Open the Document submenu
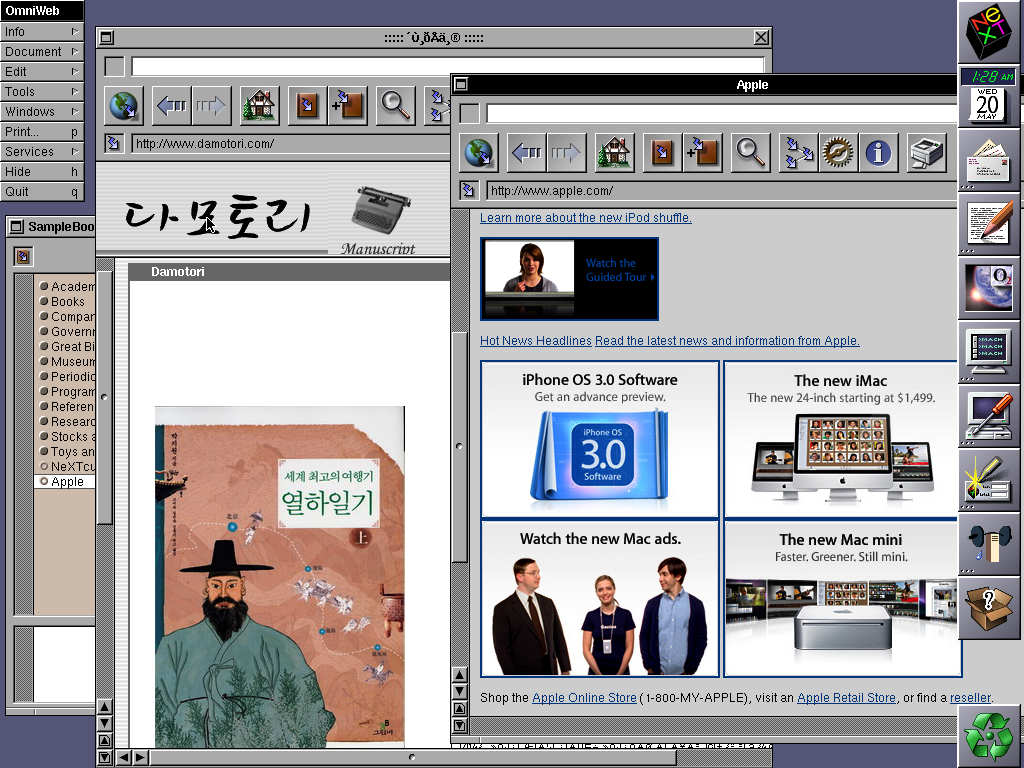This screenshot has height=768, width=1024. 42,52
